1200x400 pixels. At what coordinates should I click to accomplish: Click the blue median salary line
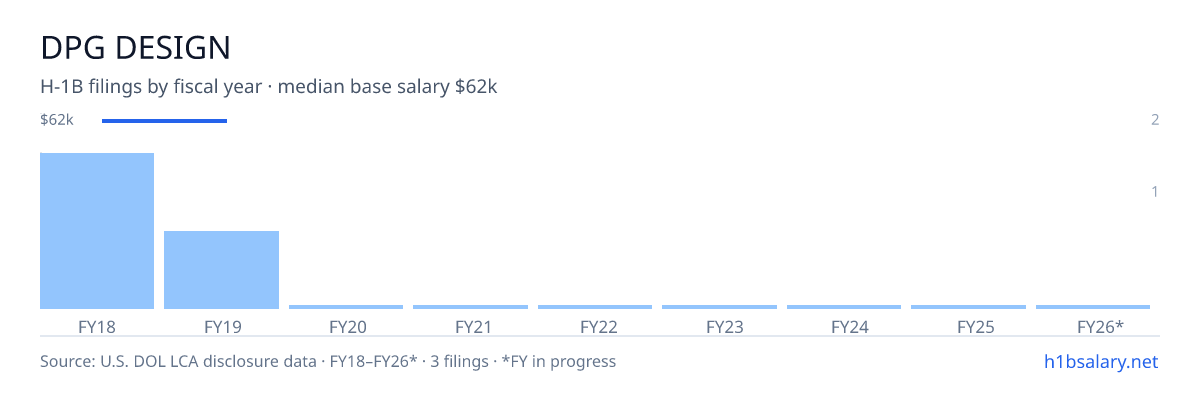(x=164, y=121)
